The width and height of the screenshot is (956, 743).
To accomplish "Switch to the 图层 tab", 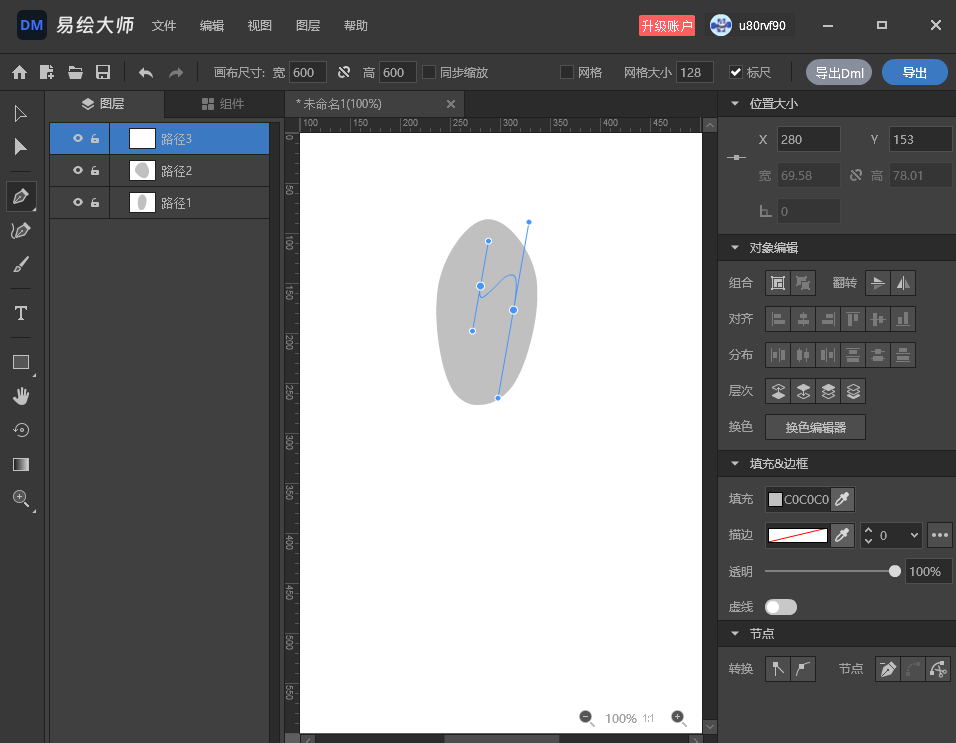I will click(103, 104).
